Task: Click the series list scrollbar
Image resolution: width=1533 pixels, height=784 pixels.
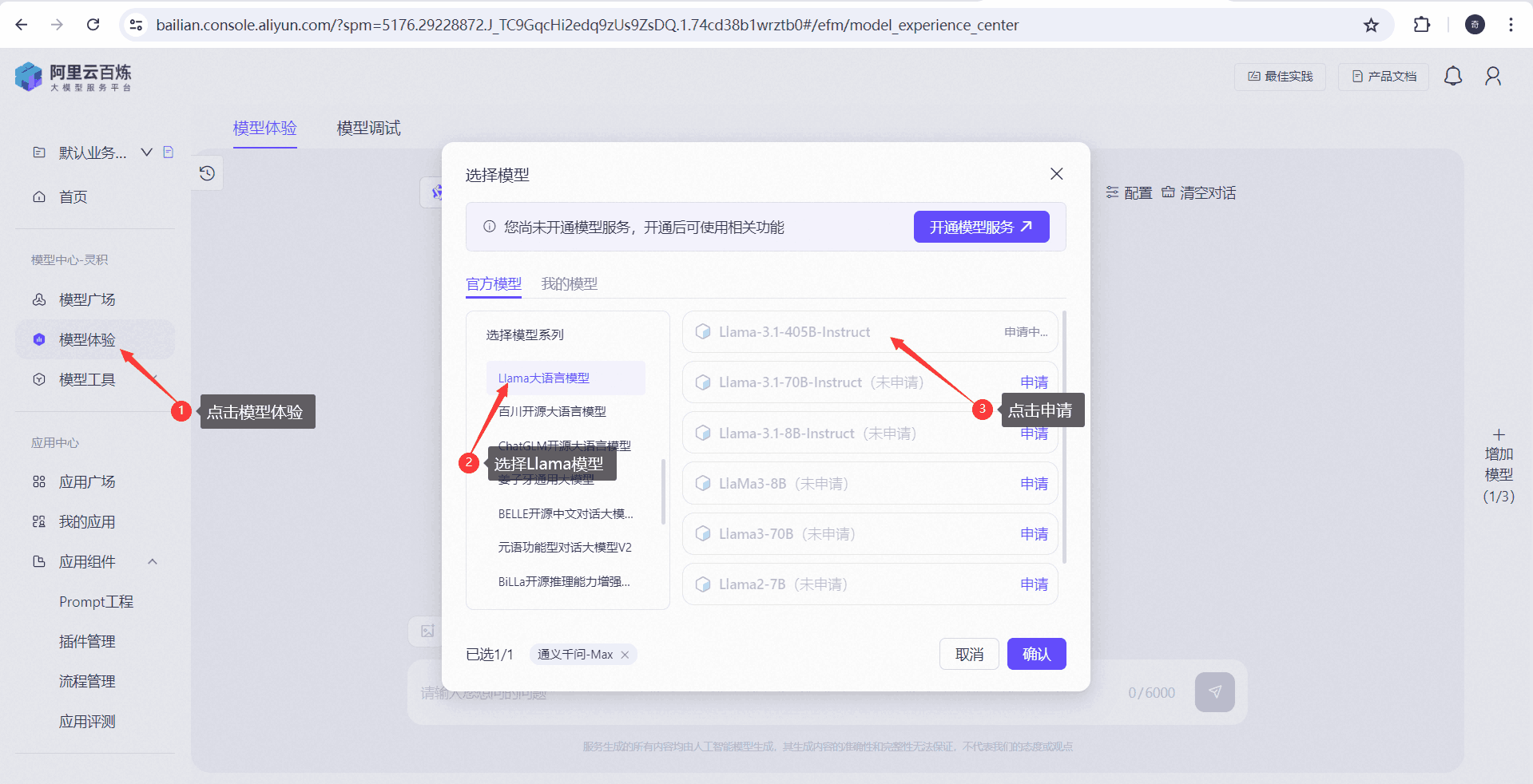Action: pos(664,492)
